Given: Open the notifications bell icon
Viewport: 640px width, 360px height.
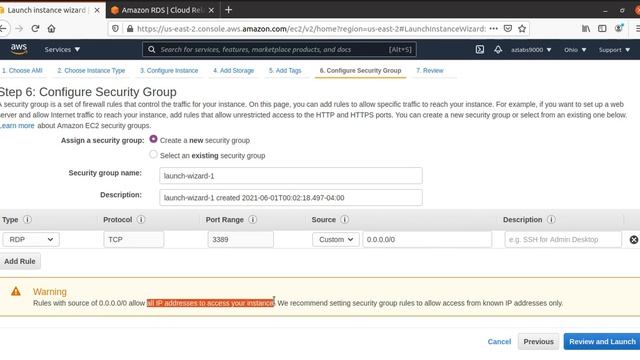Looking at the screenshot, I should (498, 49).
